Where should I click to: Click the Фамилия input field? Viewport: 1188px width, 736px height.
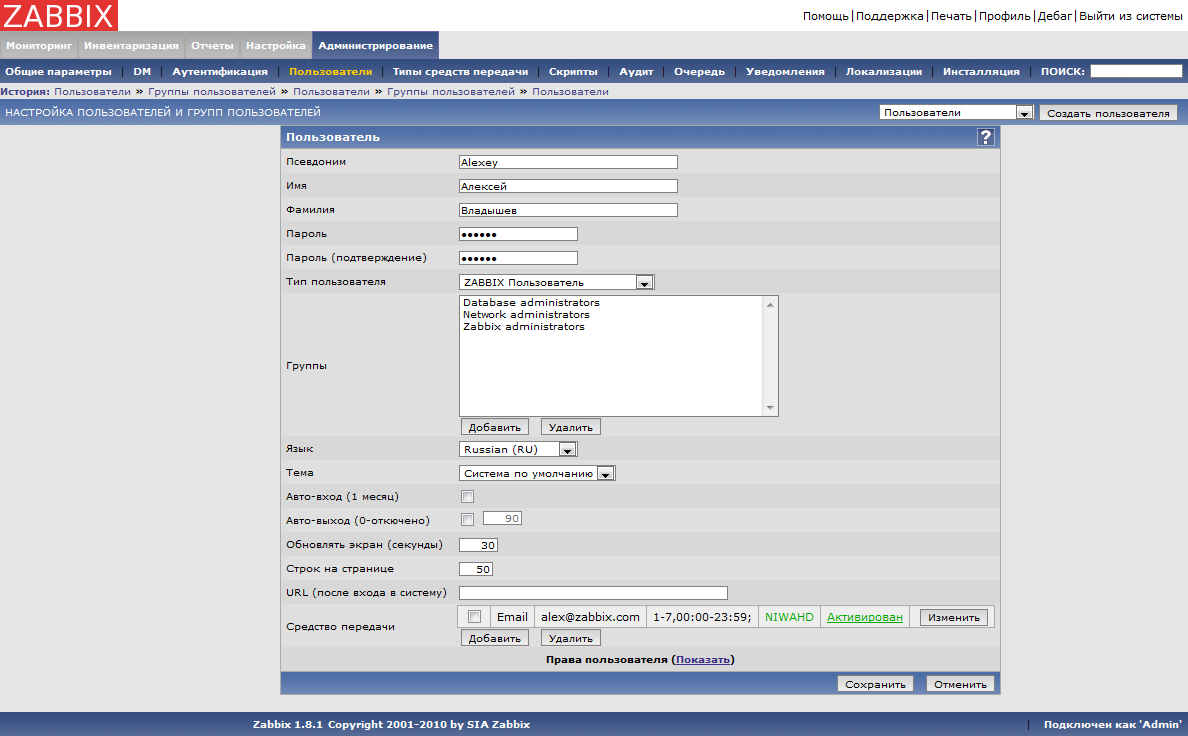click(x=568, y=210)
